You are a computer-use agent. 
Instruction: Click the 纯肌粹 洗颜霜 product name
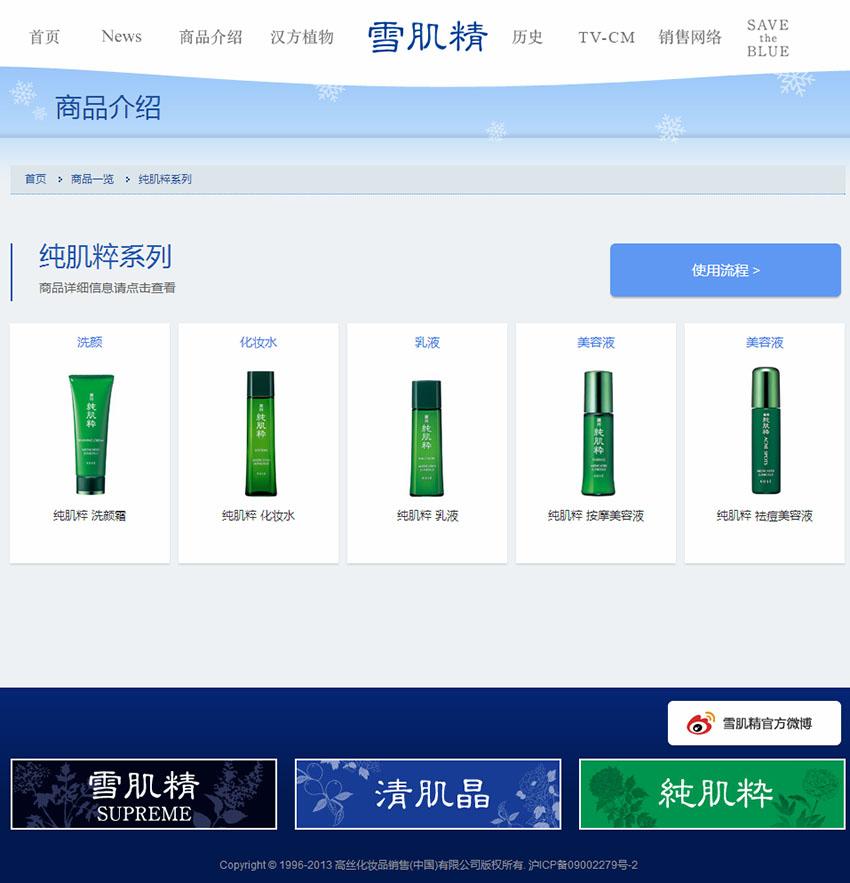pyautogui.click(x=90, y=515)
